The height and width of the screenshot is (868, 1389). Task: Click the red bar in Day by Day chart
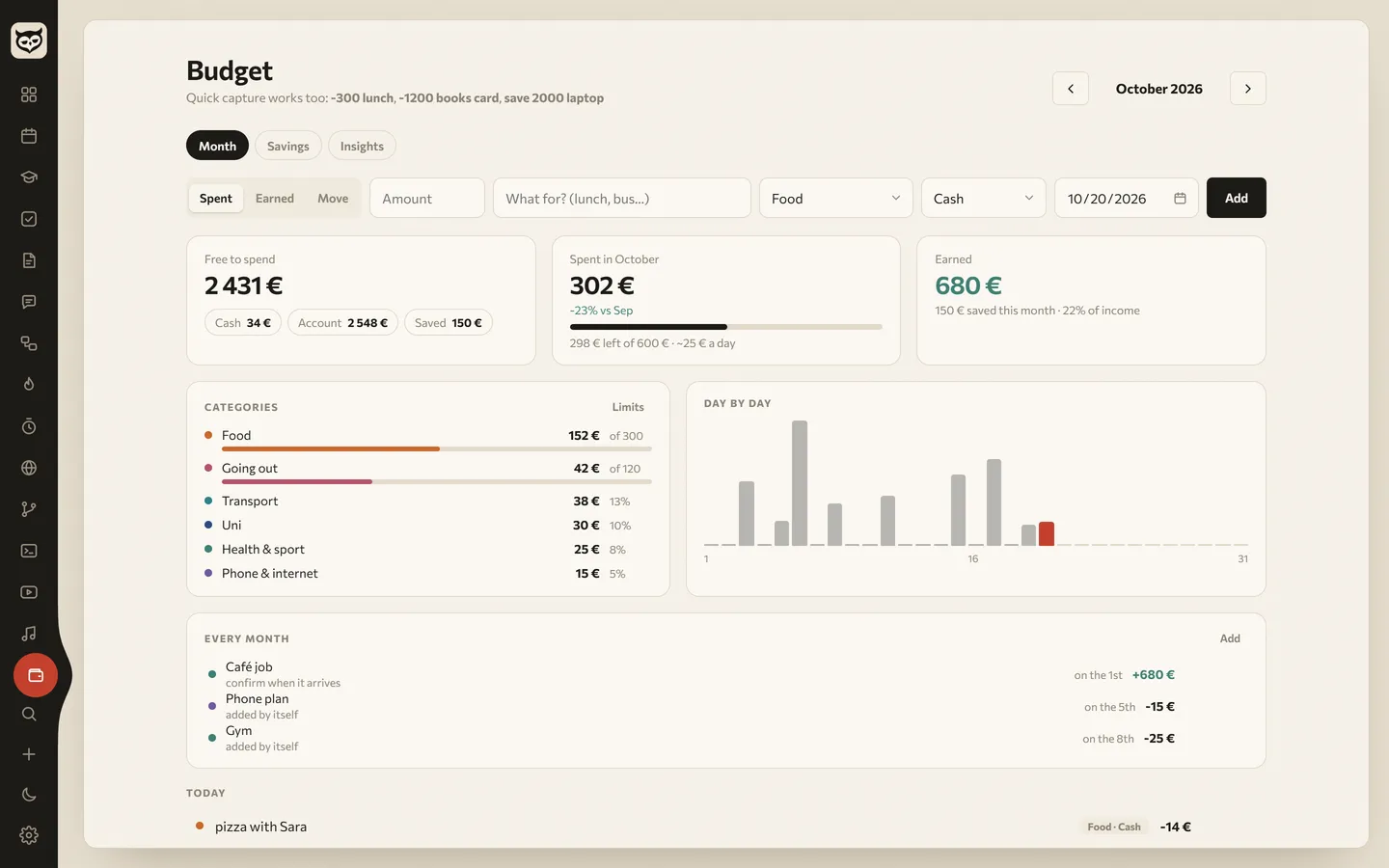(1047, 533)
